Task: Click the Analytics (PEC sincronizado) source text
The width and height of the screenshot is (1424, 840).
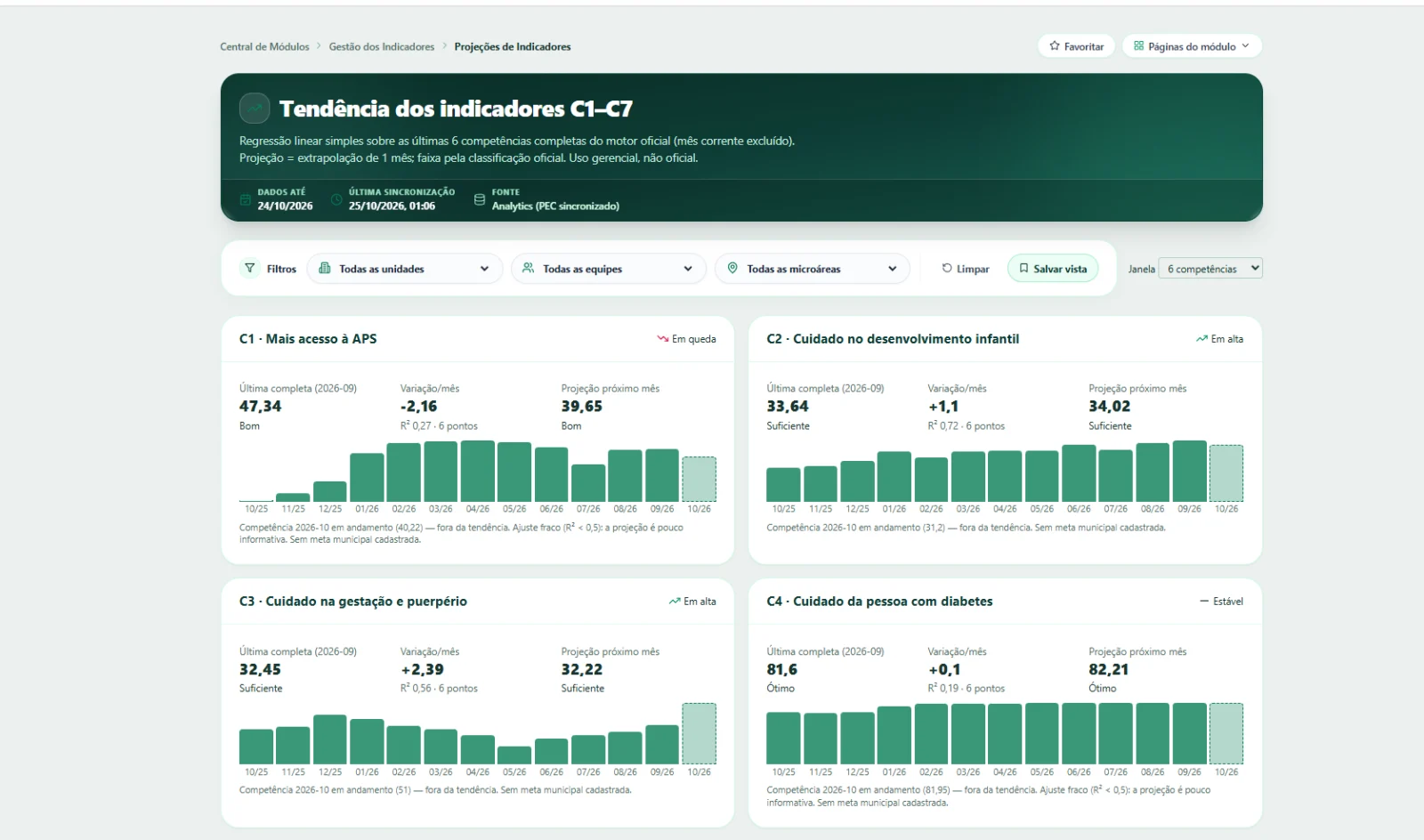Action: click(x=555, y=206)
